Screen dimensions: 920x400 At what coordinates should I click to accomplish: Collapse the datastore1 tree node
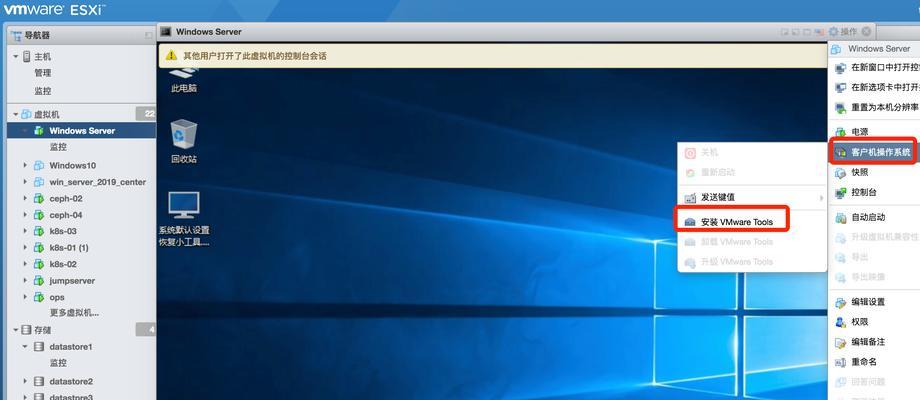point(25,347)
